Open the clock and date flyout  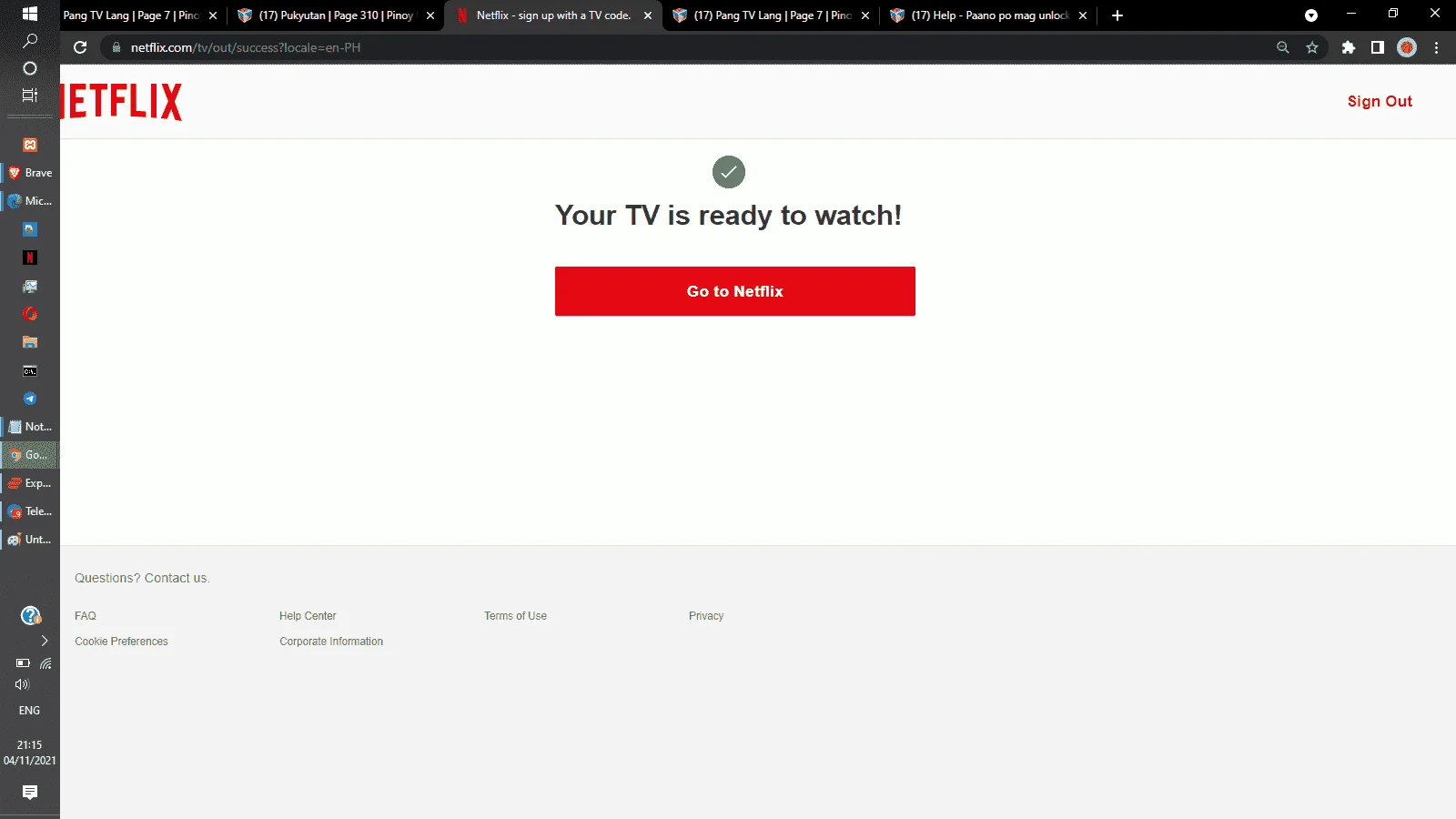pos(29,753)
